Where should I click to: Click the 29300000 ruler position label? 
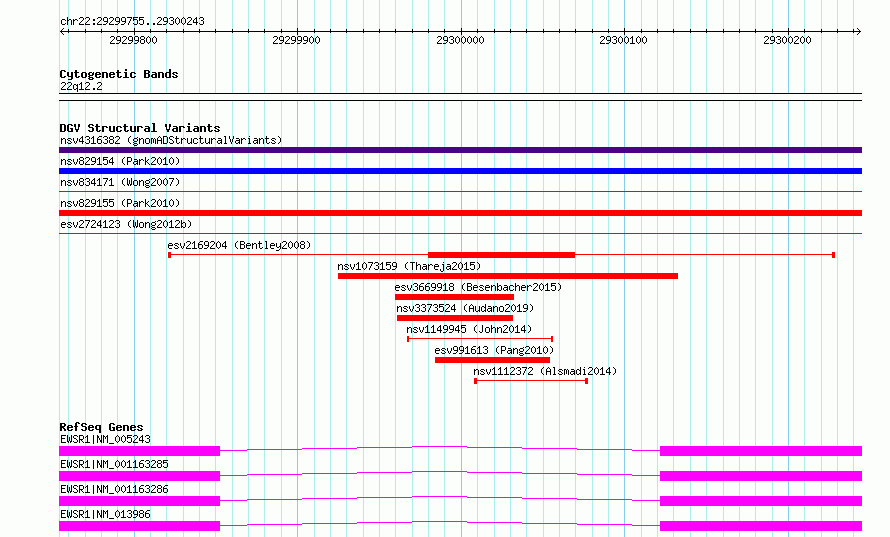click(x=460, y=40)
